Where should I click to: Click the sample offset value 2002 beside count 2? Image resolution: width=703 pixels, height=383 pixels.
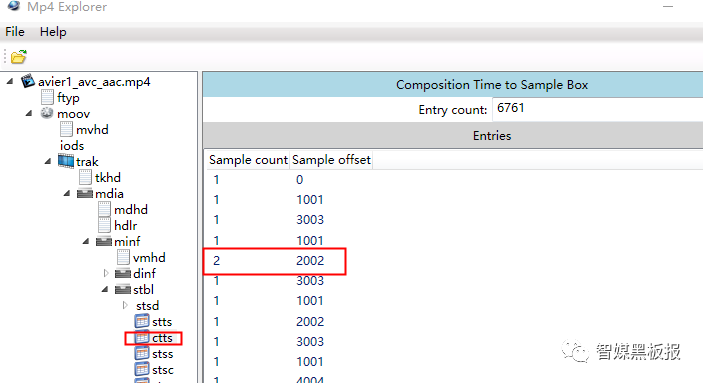pos(310,261)
